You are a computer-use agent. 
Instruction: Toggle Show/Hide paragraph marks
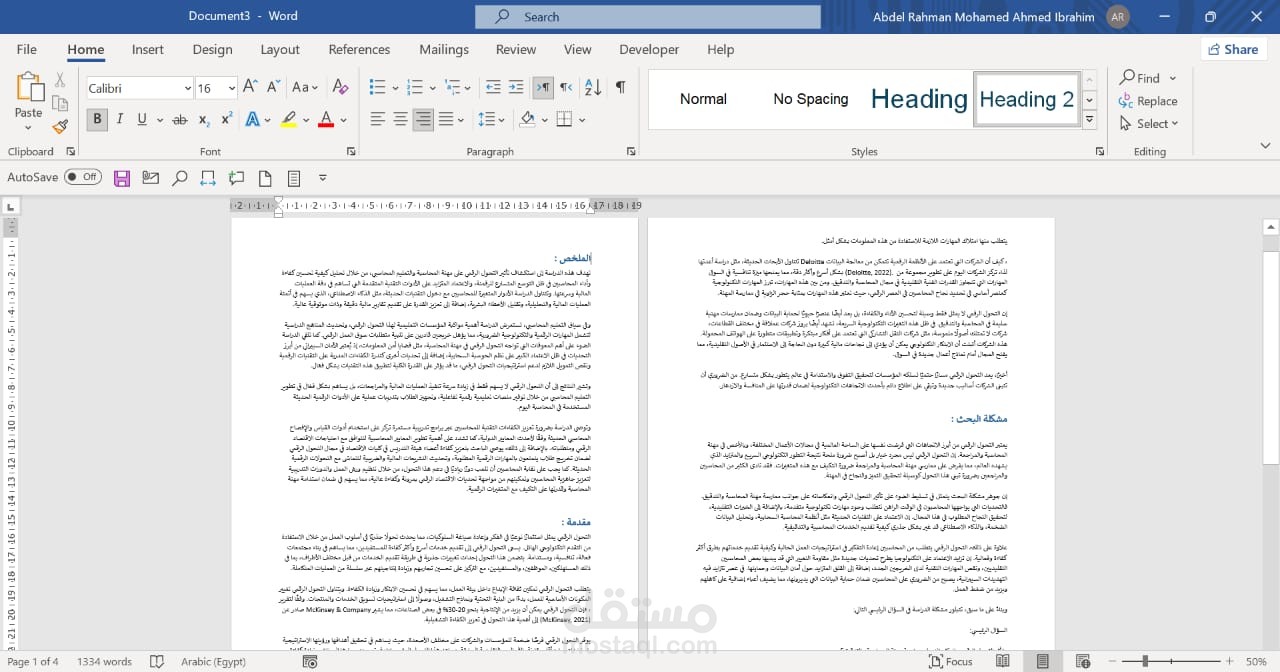(x=619, y=87)
